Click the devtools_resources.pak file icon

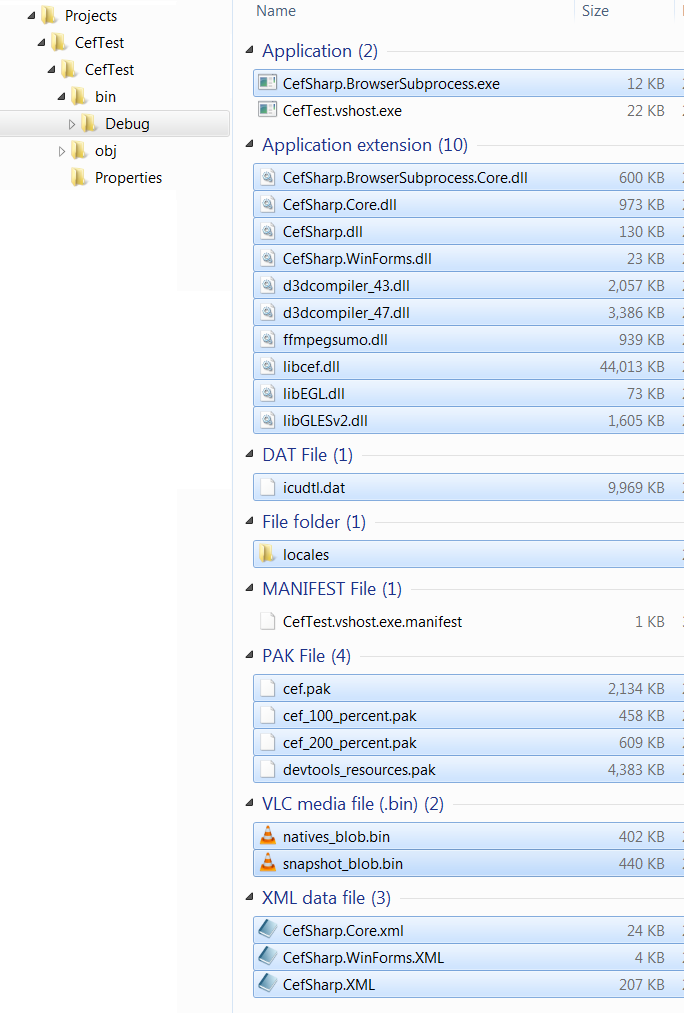(x=267, y=770)
